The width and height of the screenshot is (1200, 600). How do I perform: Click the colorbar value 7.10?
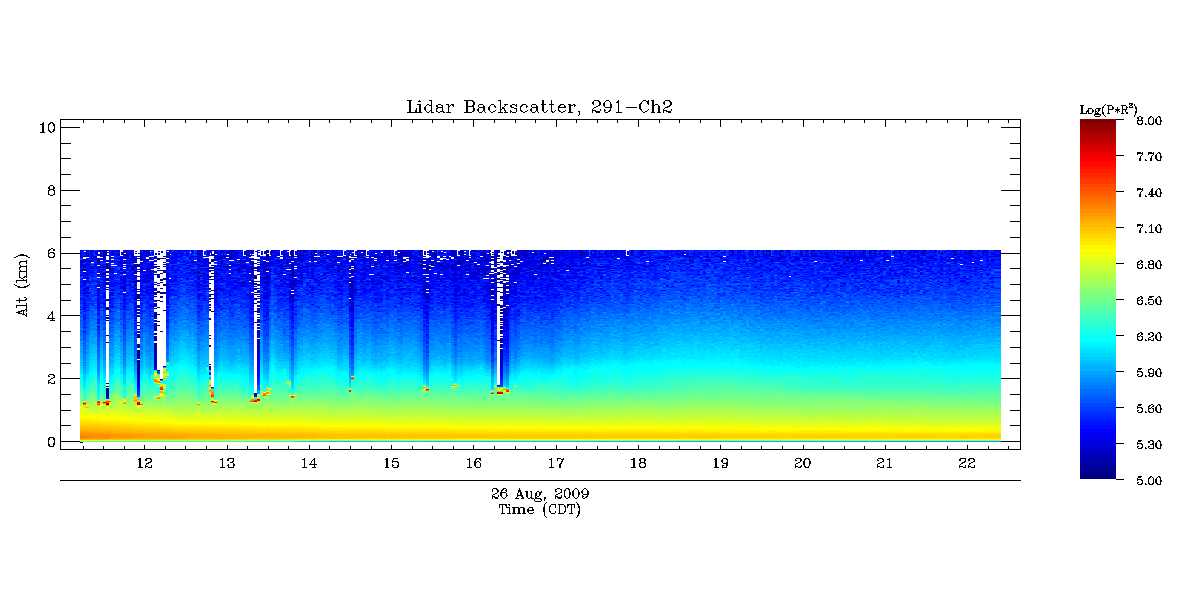point(1149,229)
